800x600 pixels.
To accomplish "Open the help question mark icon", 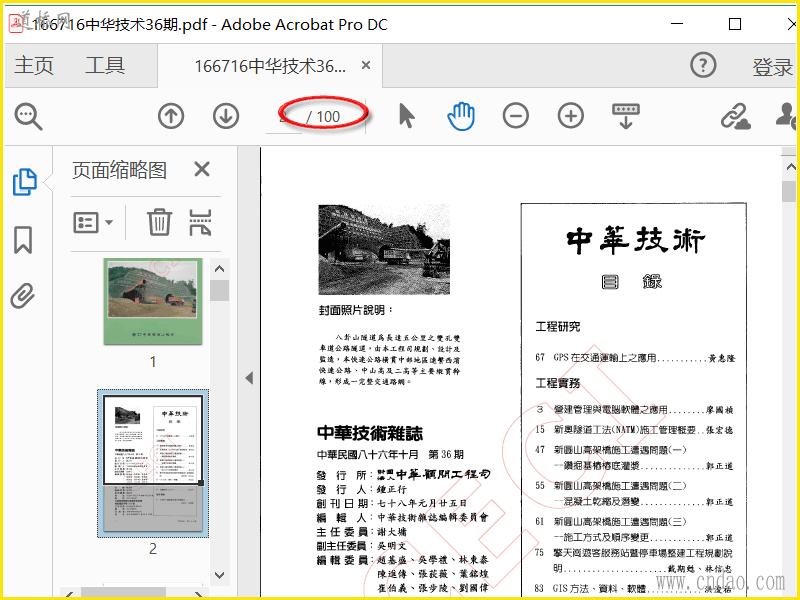I will pyautogui.click(x=703, y=65).
